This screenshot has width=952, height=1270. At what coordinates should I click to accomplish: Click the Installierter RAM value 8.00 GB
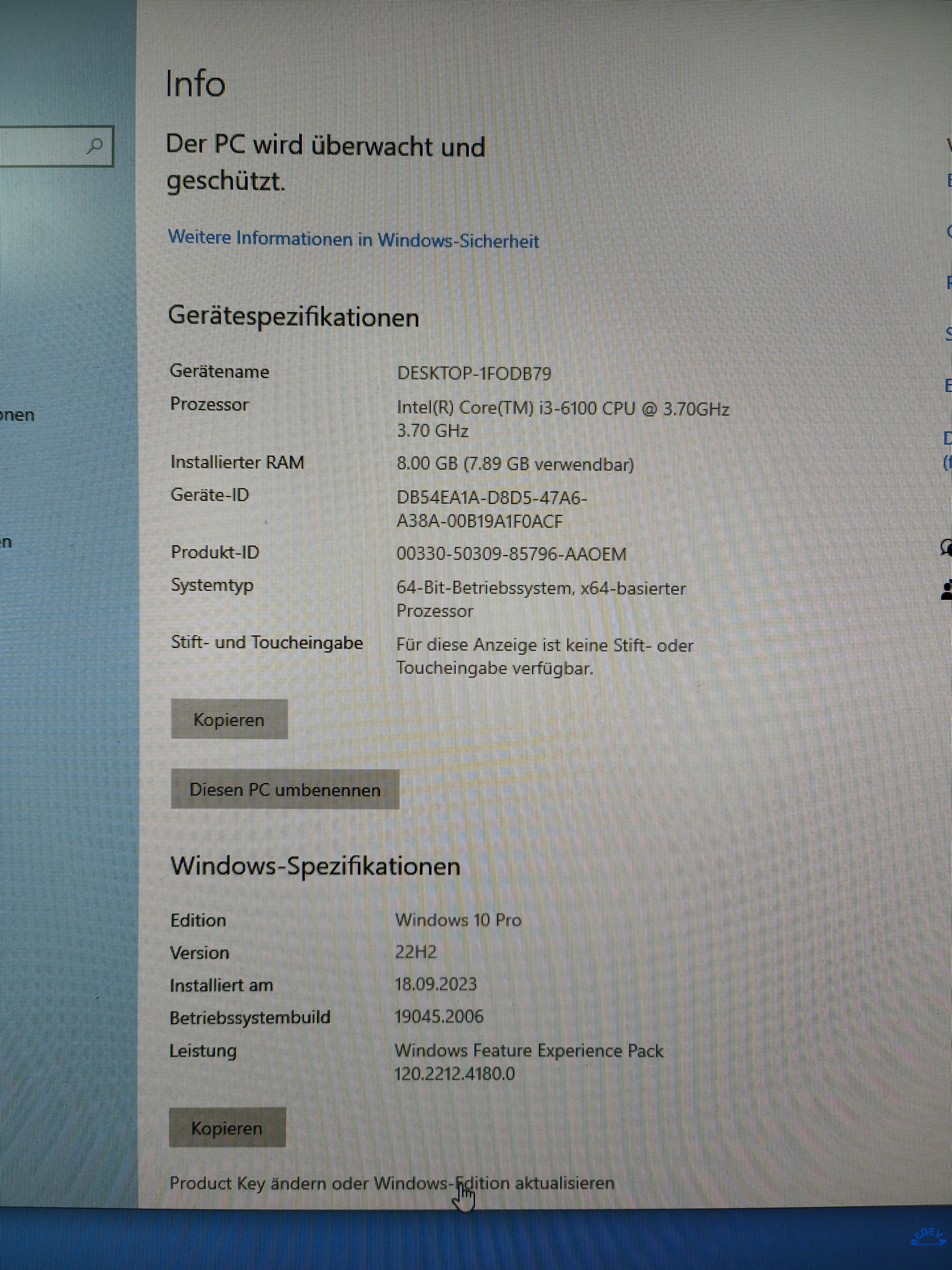515,464
